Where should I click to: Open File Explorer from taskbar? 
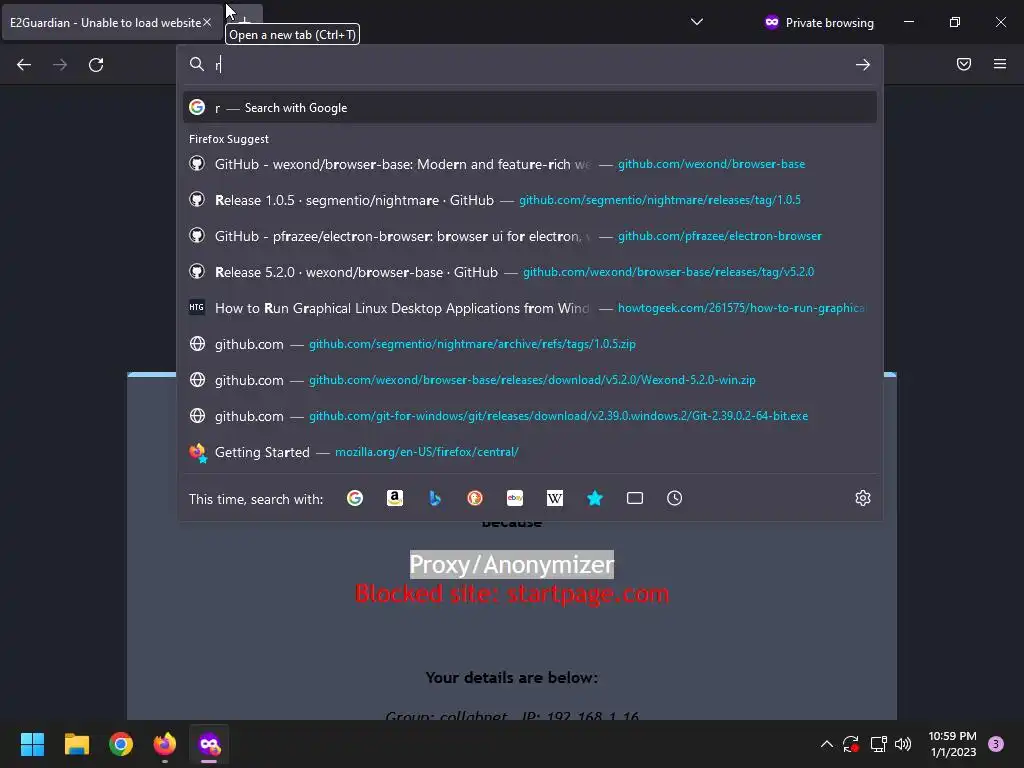[76, 744]
